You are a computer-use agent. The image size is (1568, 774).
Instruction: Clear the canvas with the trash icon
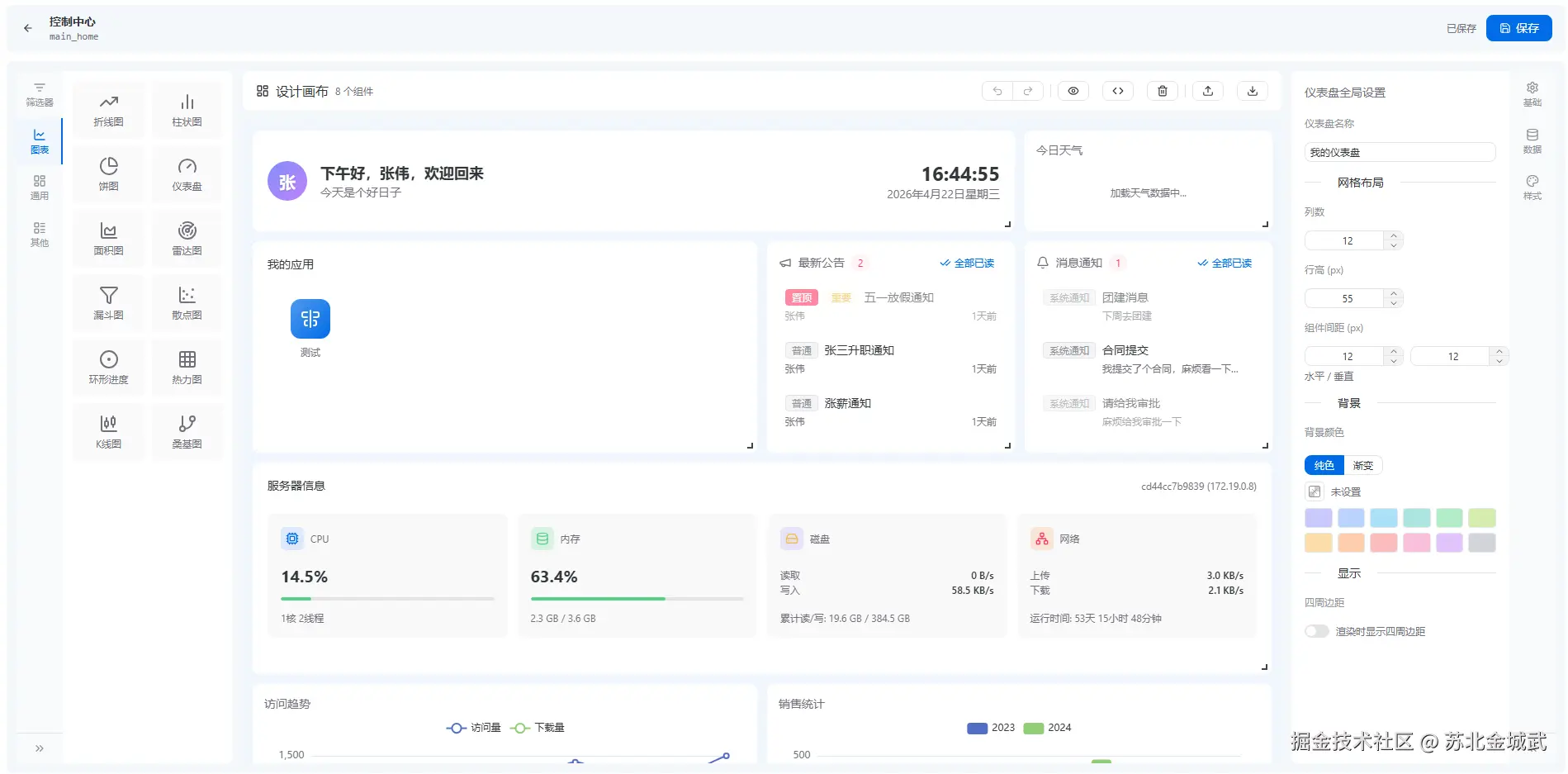[1163, 91]
